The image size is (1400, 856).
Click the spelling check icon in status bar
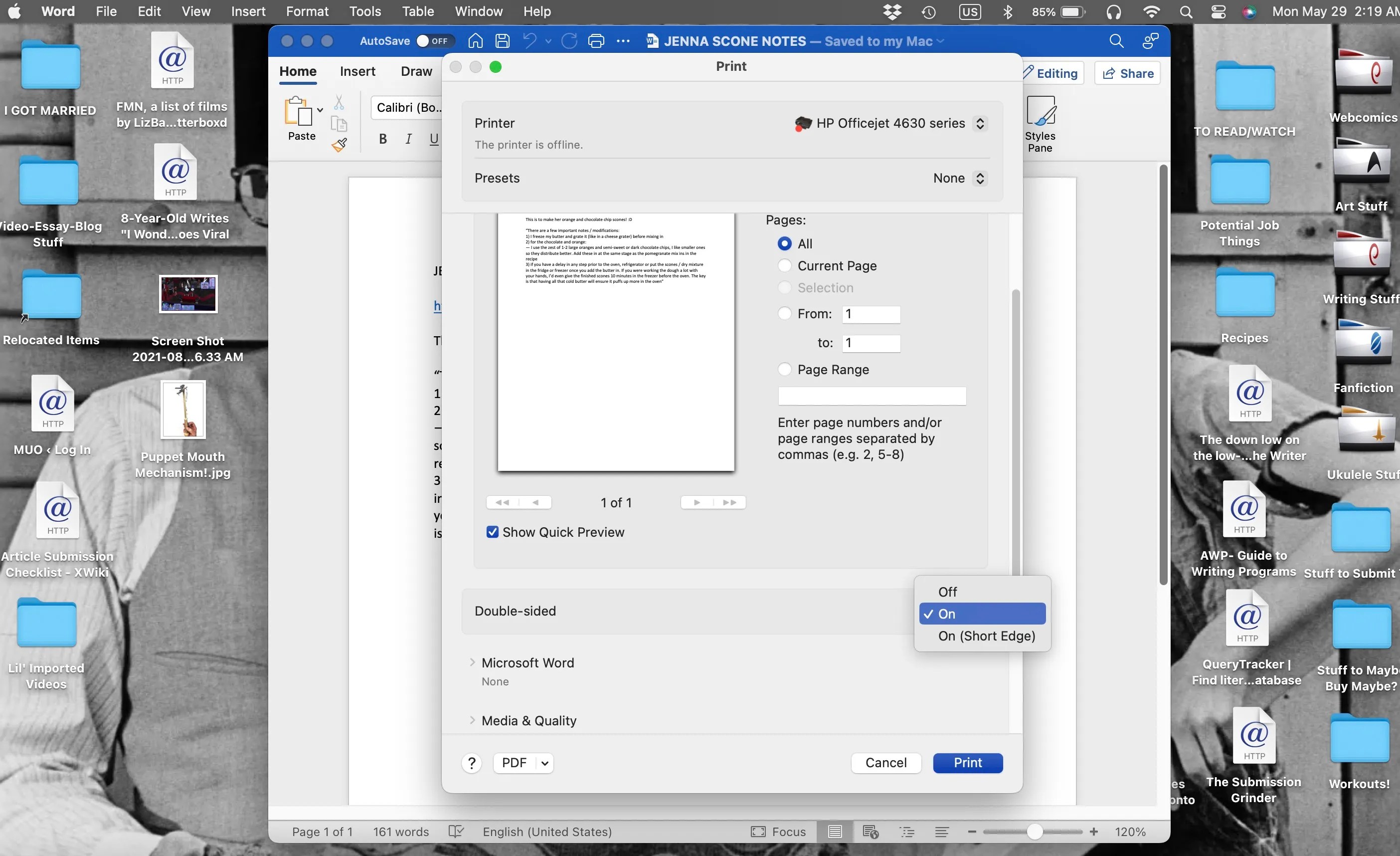[456, 832]
